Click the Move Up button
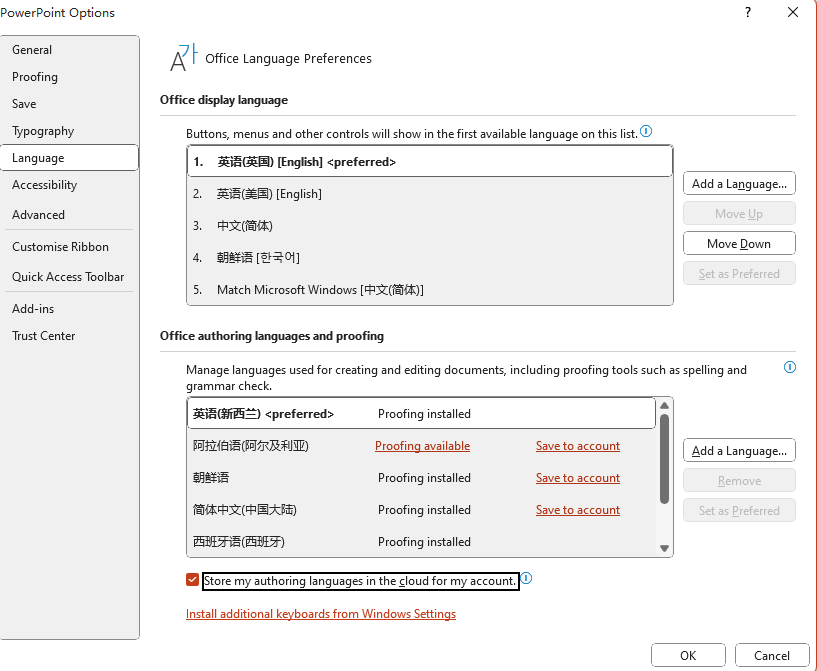This screenshot has height=671, width=817. click(739, 214)
